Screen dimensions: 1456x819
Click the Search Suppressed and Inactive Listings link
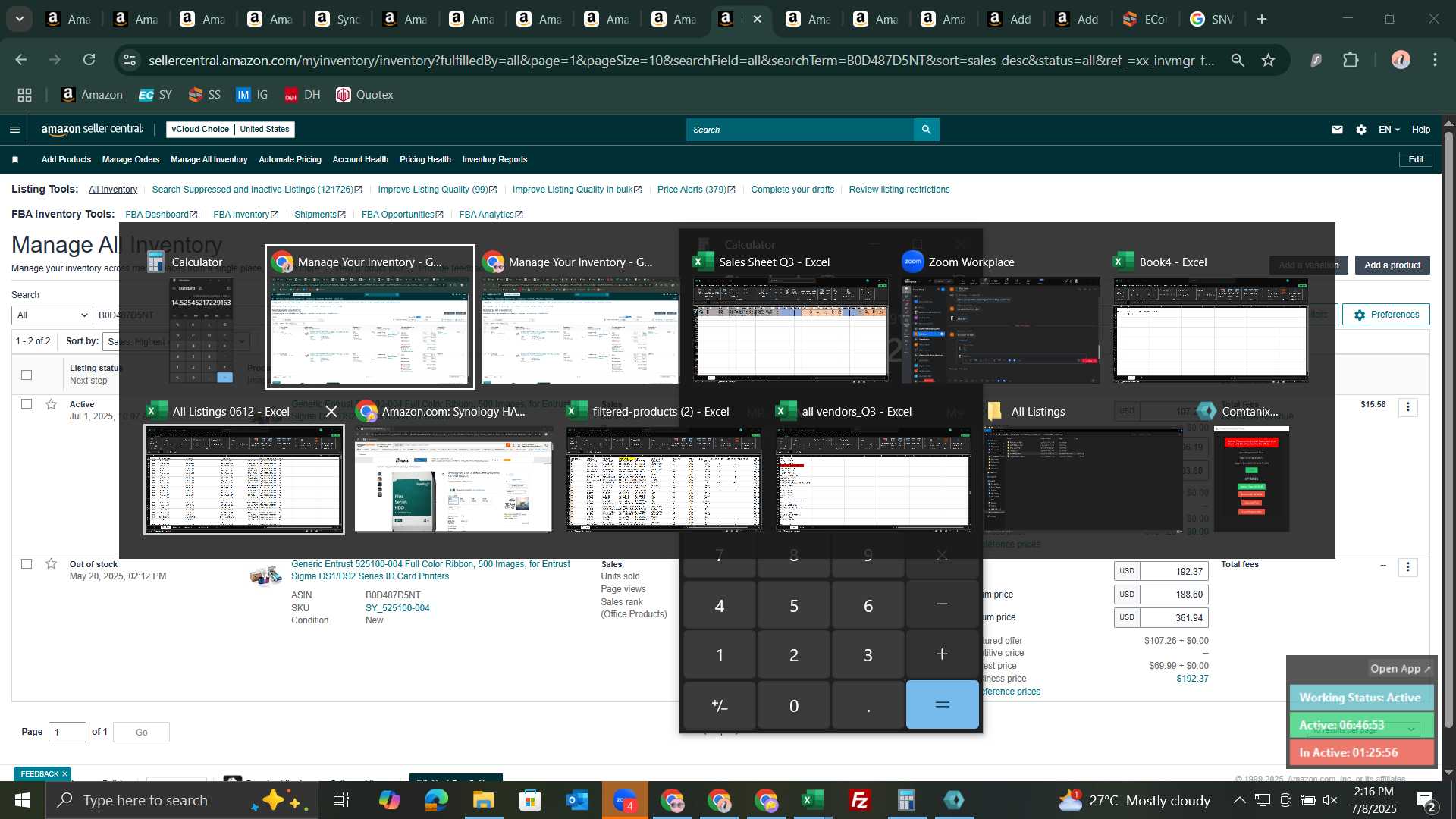click(x=257, y=190)
